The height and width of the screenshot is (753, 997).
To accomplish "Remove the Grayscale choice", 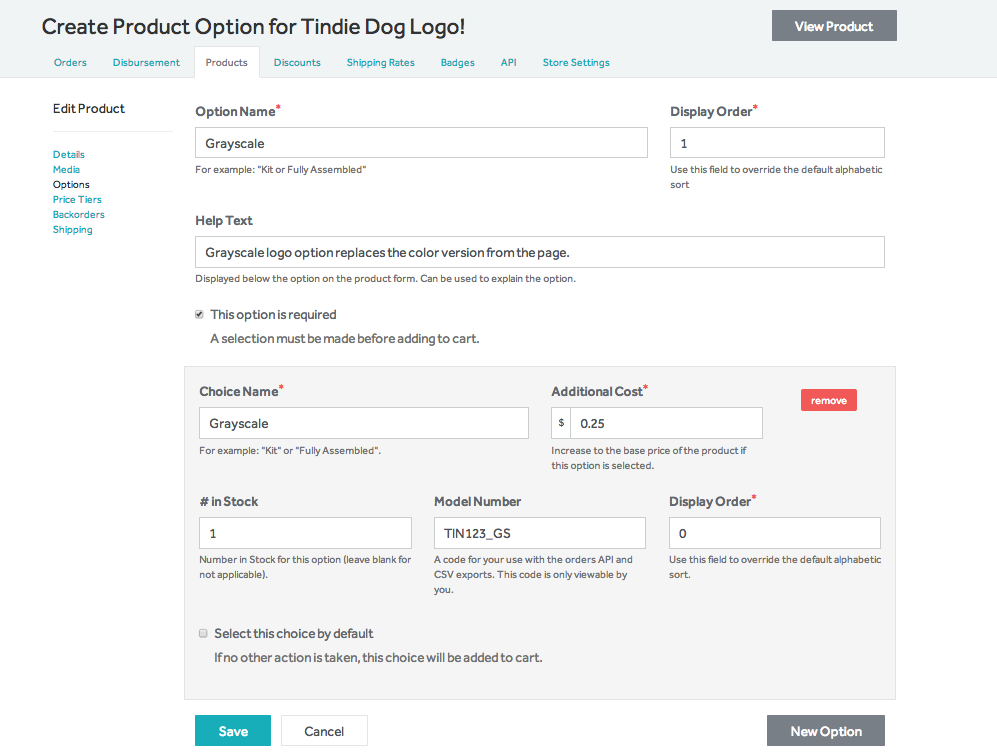I will click(828, 400).
